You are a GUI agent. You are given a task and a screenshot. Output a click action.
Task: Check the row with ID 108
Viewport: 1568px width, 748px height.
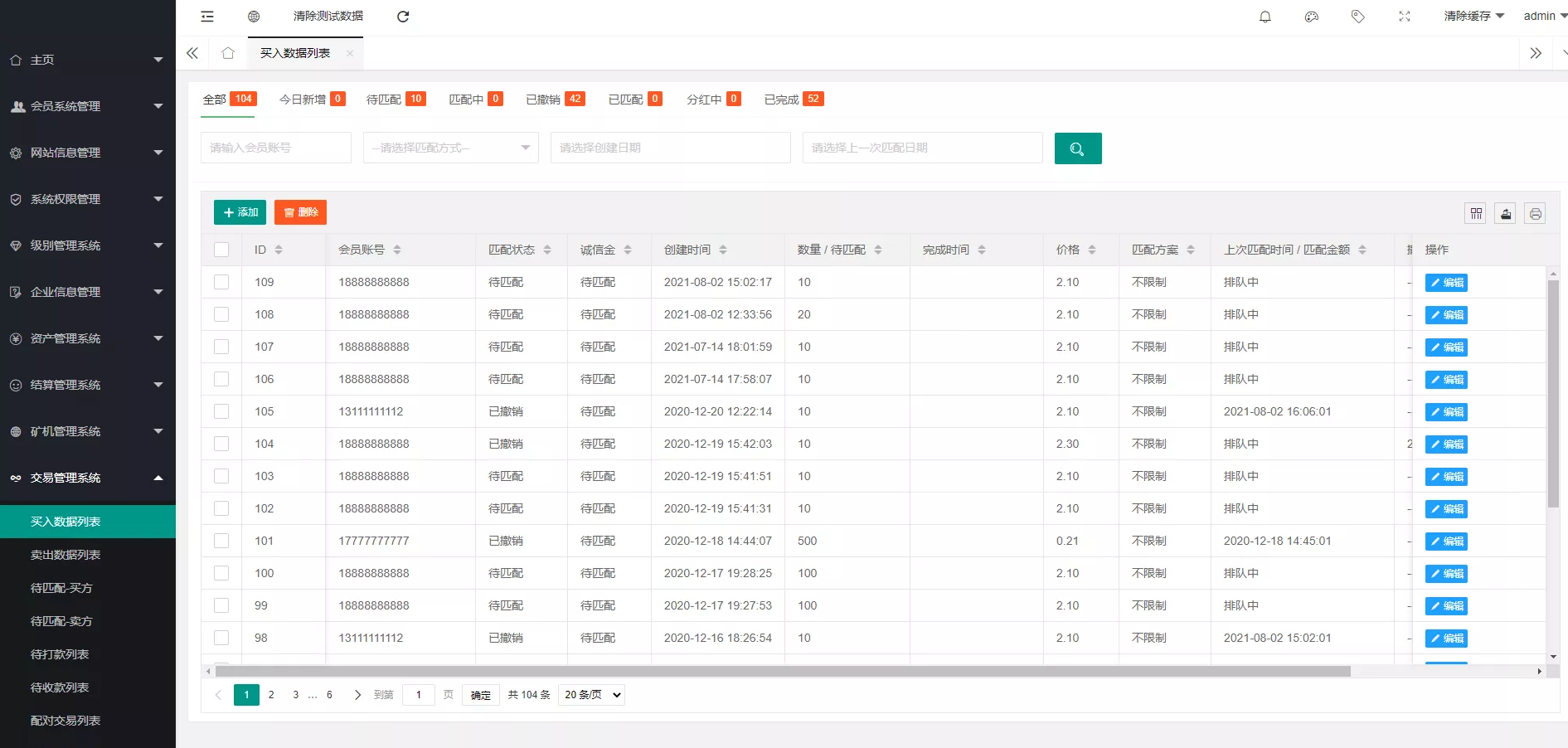click(221, 314)
